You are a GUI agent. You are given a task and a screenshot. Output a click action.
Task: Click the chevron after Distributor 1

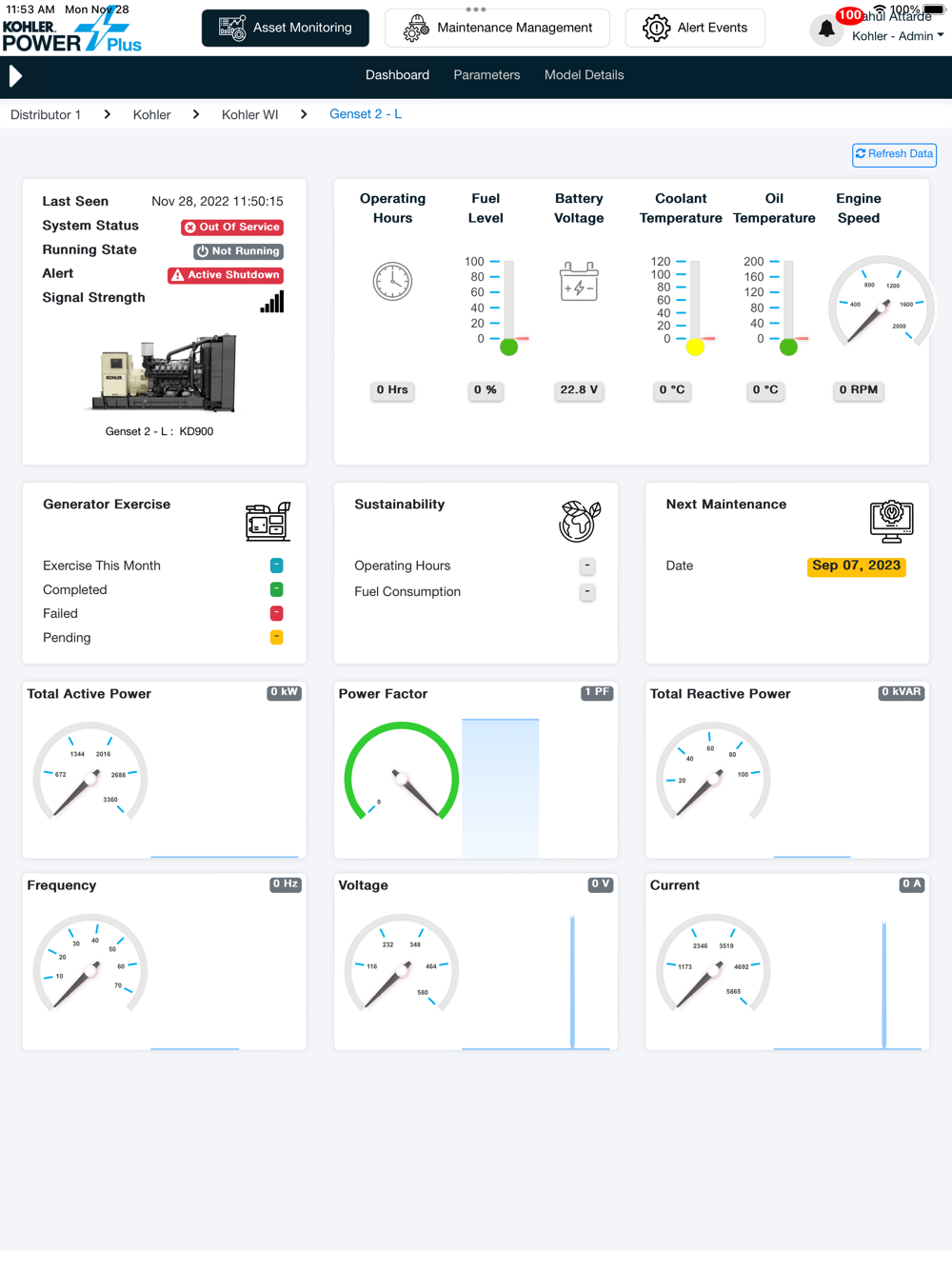click(108, 114)
